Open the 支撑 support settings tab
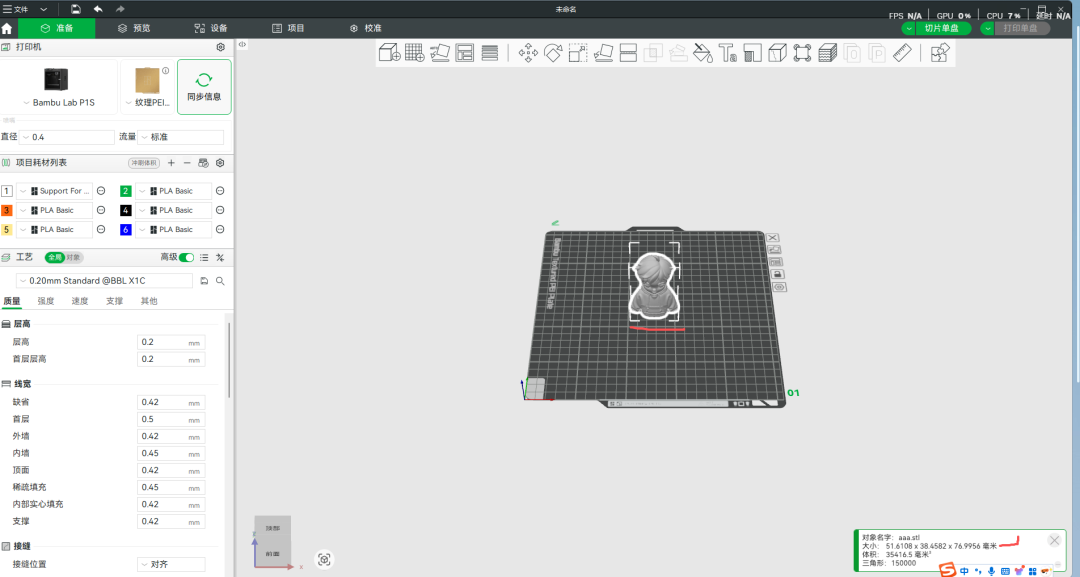The image size is (1080, 577). coord(114,301)
